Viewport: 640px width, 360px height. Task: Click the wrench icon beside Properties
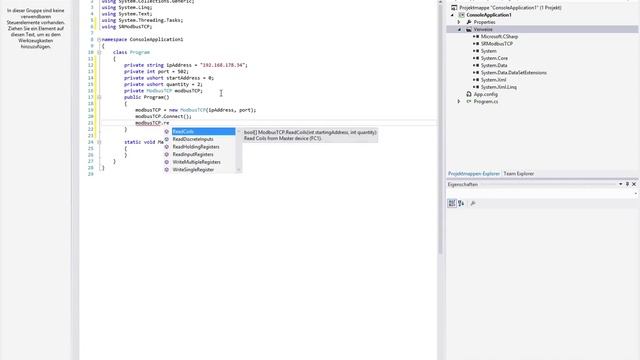coord(469,22)
